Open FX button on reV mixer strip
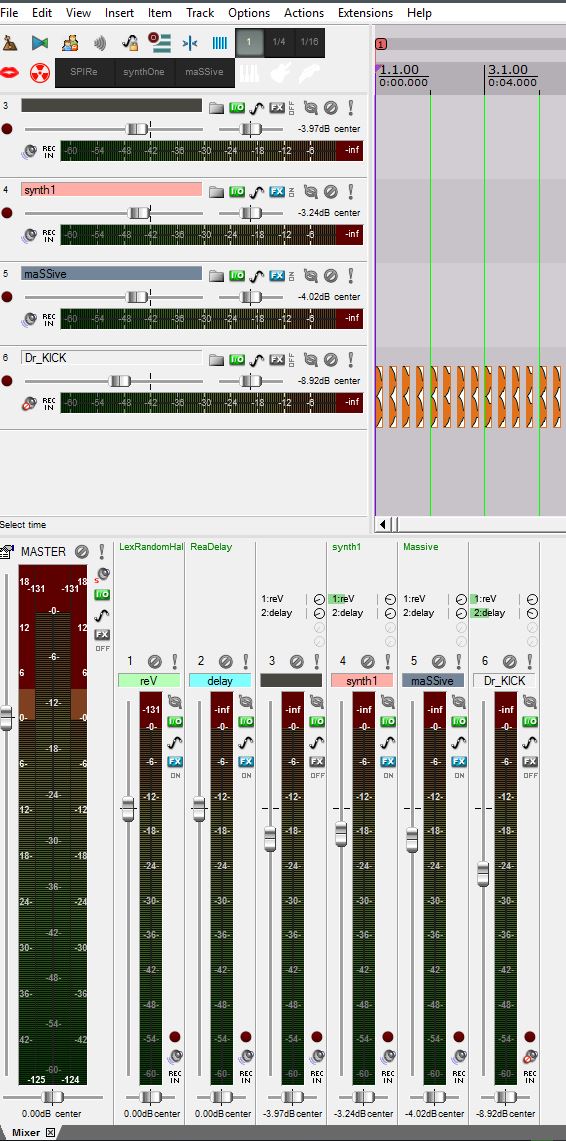The height and width of the screenshot is (1141, 566). tap(175, 761)
